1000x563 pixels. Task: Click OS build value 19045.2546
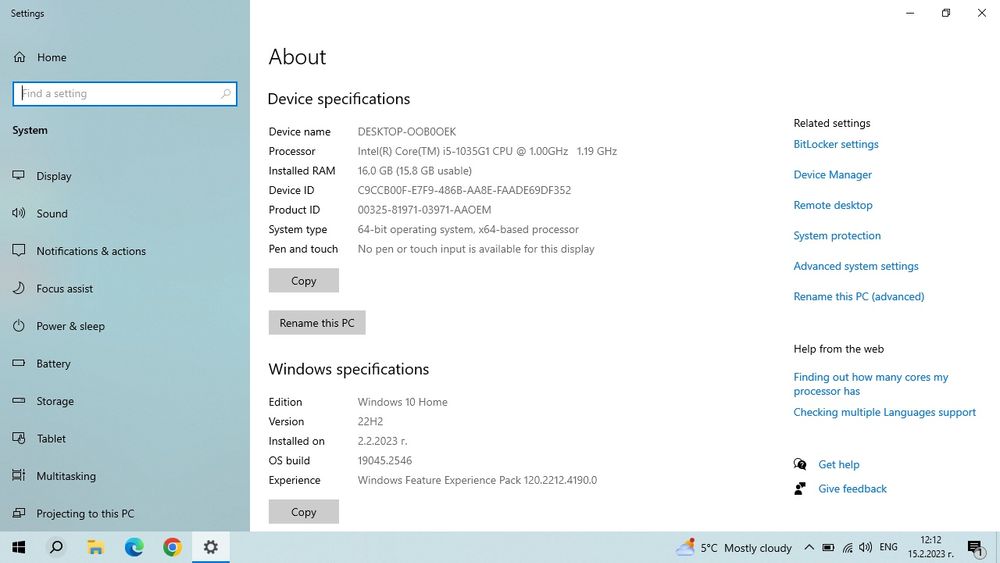(385, 460)
